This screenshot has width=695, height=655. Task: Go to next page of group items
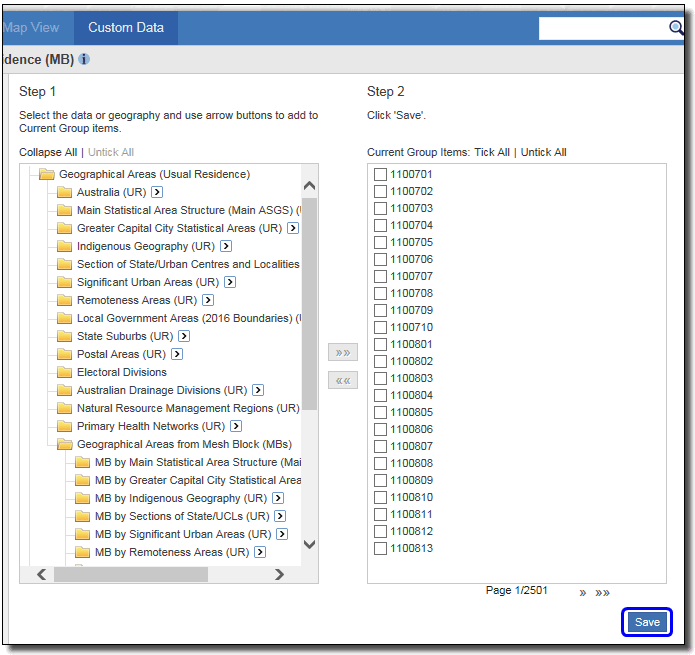[583, 593]
